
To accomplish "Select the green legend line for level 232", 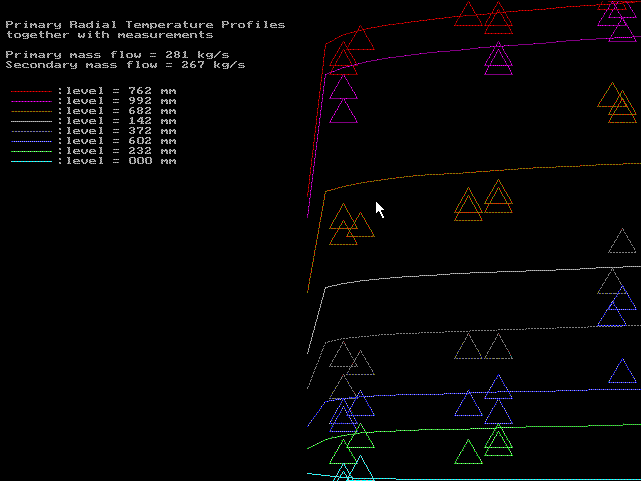I will 31,151.
